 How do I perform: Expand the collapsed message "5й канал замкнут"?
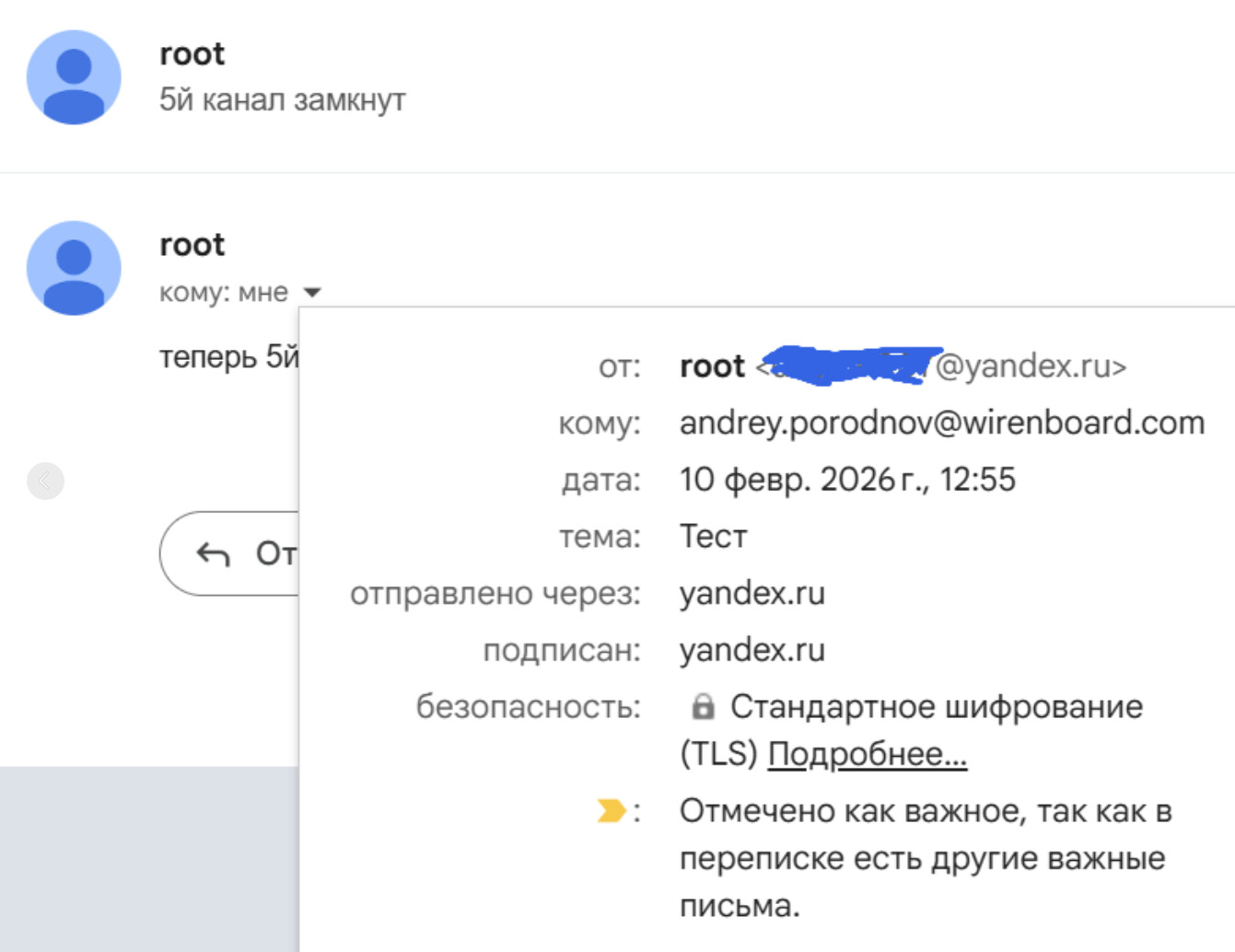click(x=282, y=99)
